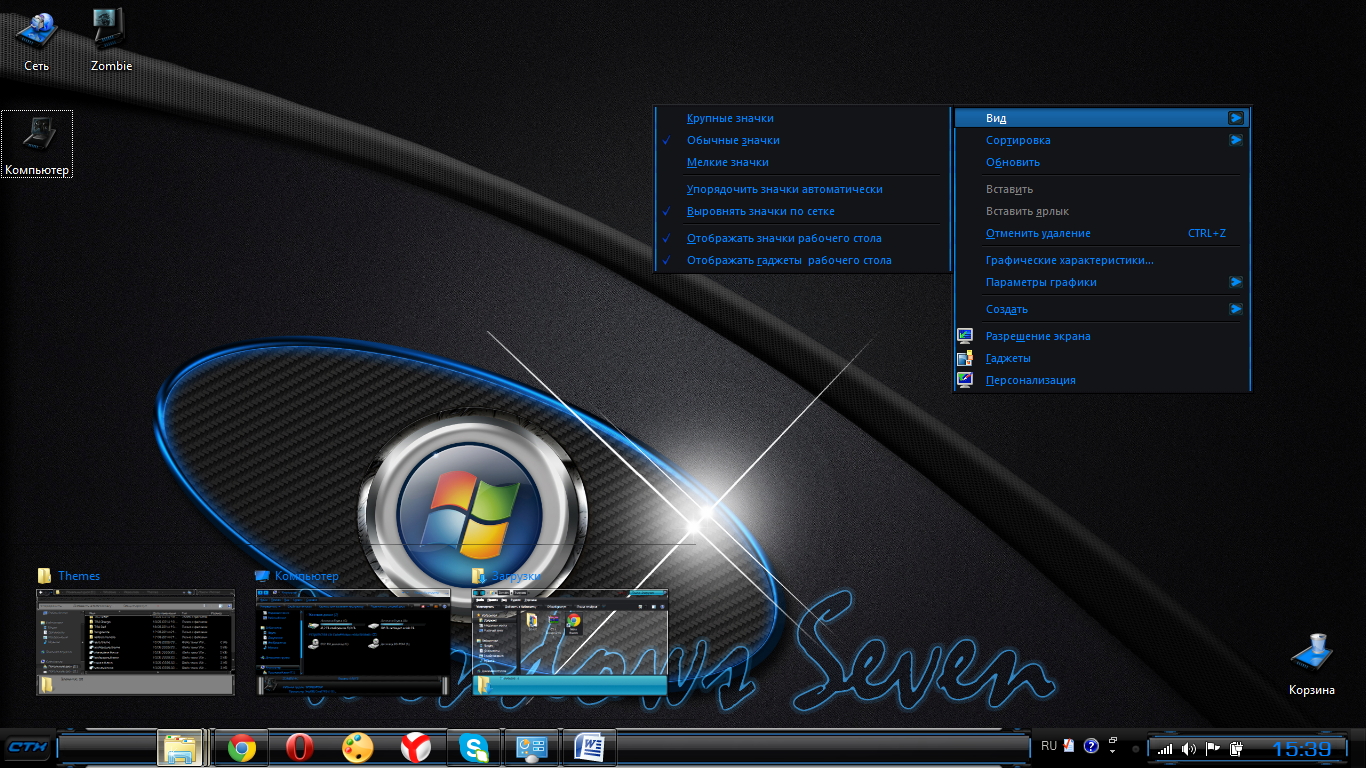The height and width of the screenshot is (768, 1366).
Task: Open the Paint palette taskbar icon
Action: [x=357, y=748]
